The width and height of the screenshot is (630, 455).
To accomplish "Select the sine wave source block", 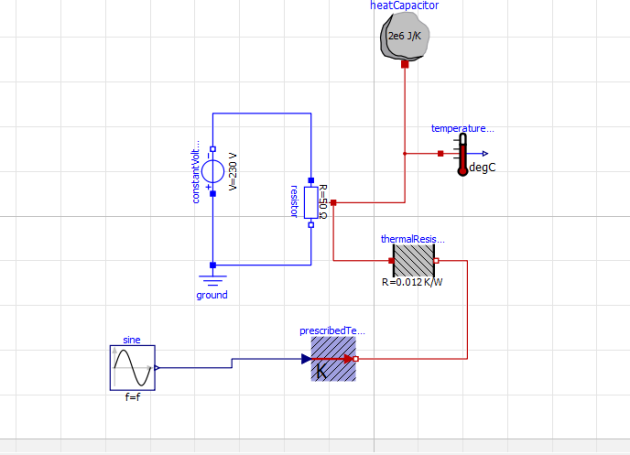I will pyautogui.click(x=132, y=368).
